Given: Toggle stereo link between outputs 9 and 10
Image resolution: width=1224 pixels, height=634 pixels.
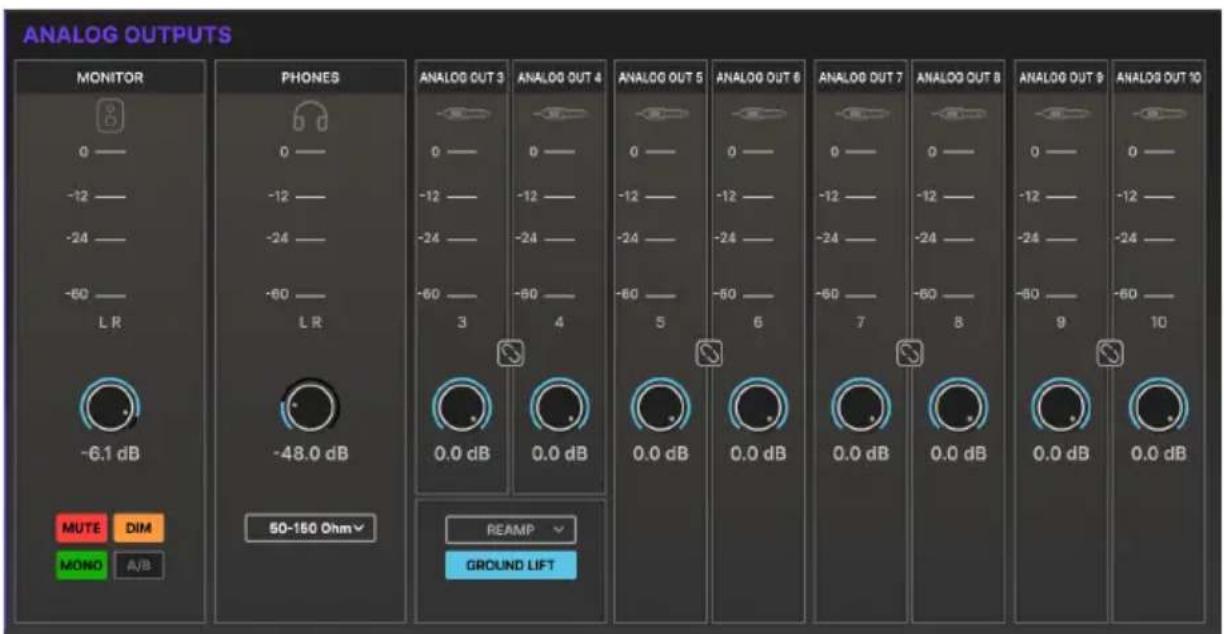Looking at the screenshot, I should 1110,352.
